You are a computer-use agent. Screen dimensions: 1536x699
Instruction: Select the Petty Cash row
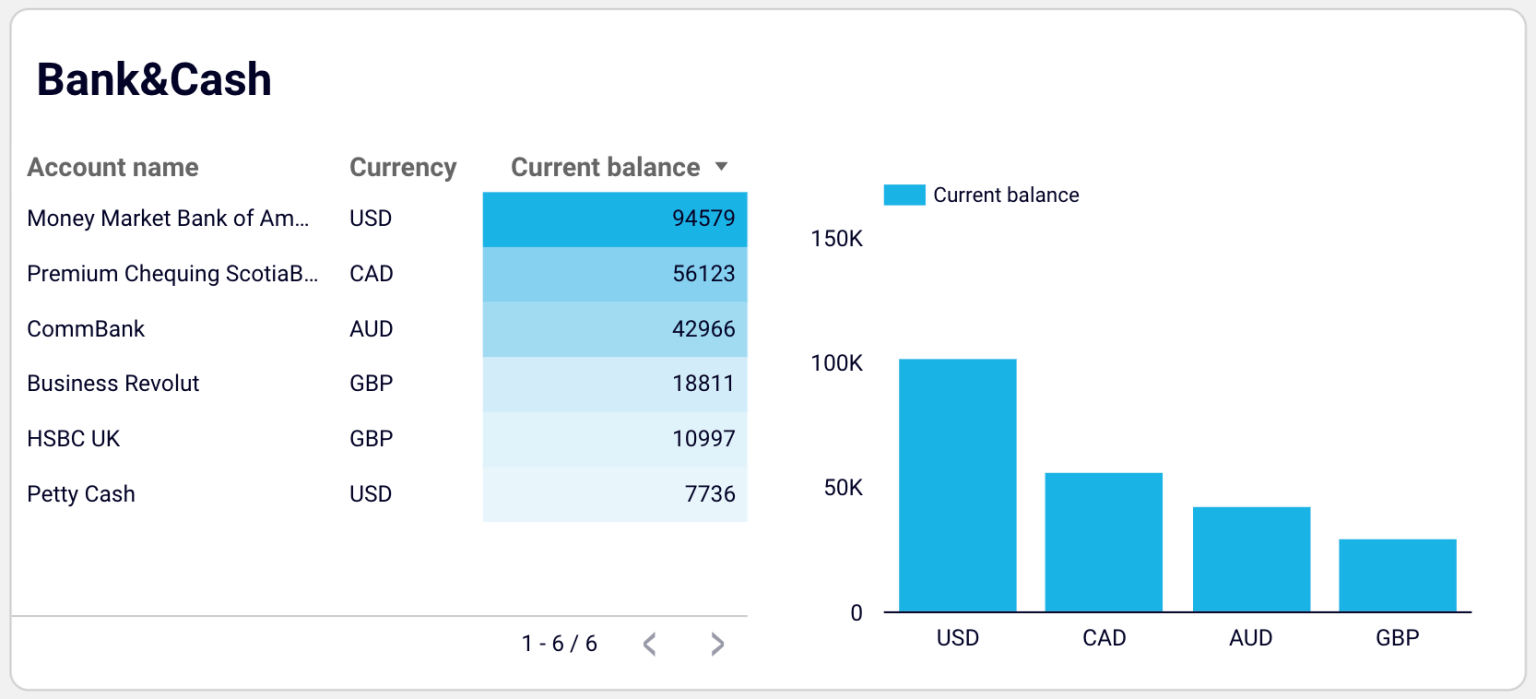pos(80,493)
